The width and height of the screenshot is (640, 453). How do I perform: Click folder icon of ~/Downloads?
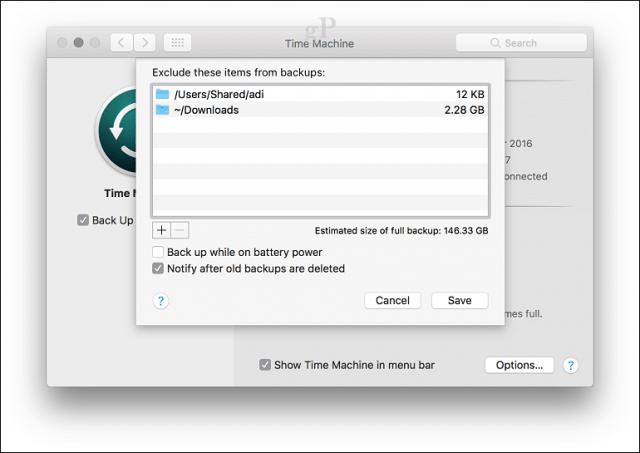[162, 110]
